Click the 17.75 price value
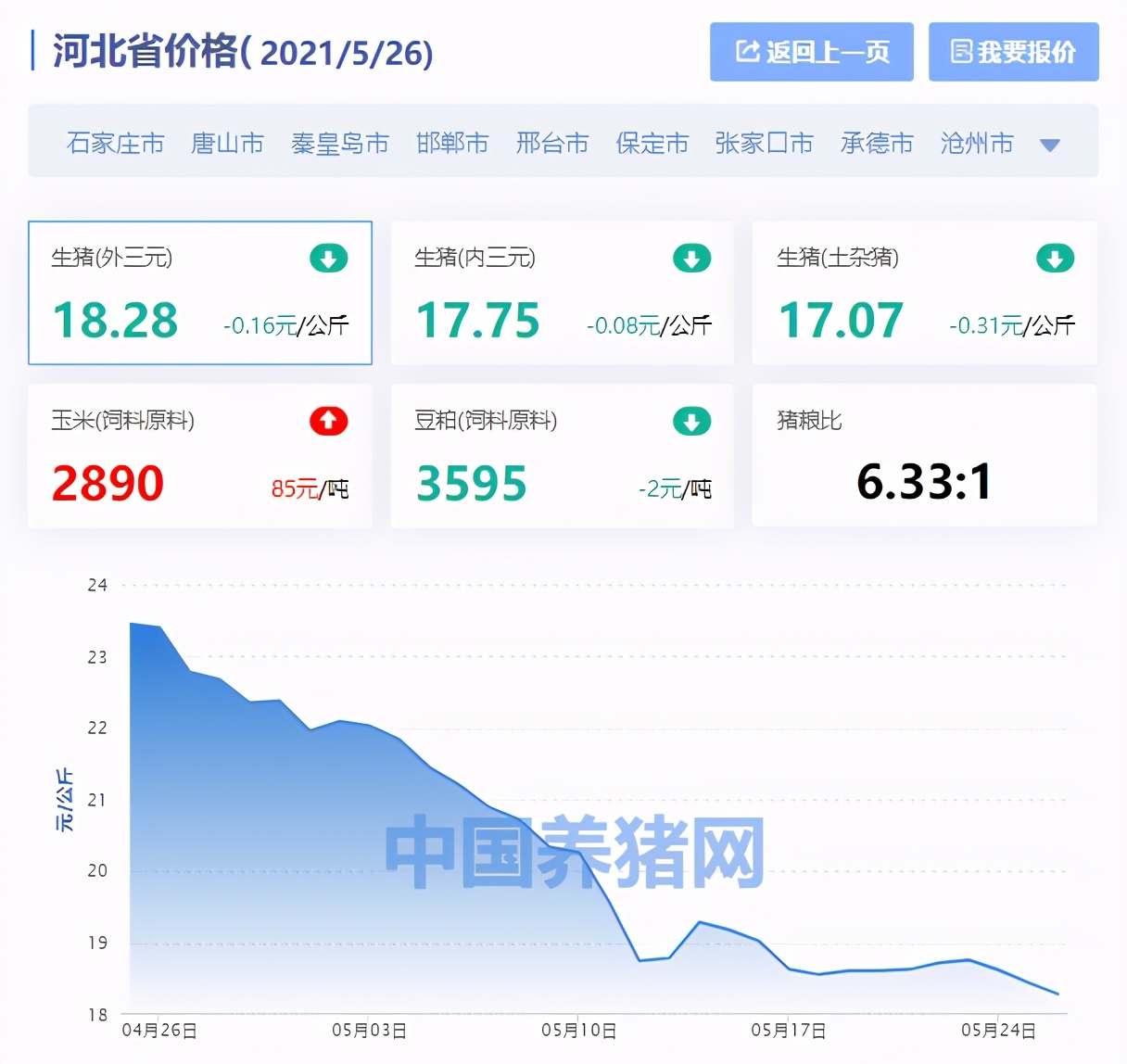The image size is (1127, 1064). [x=478, y=321]
